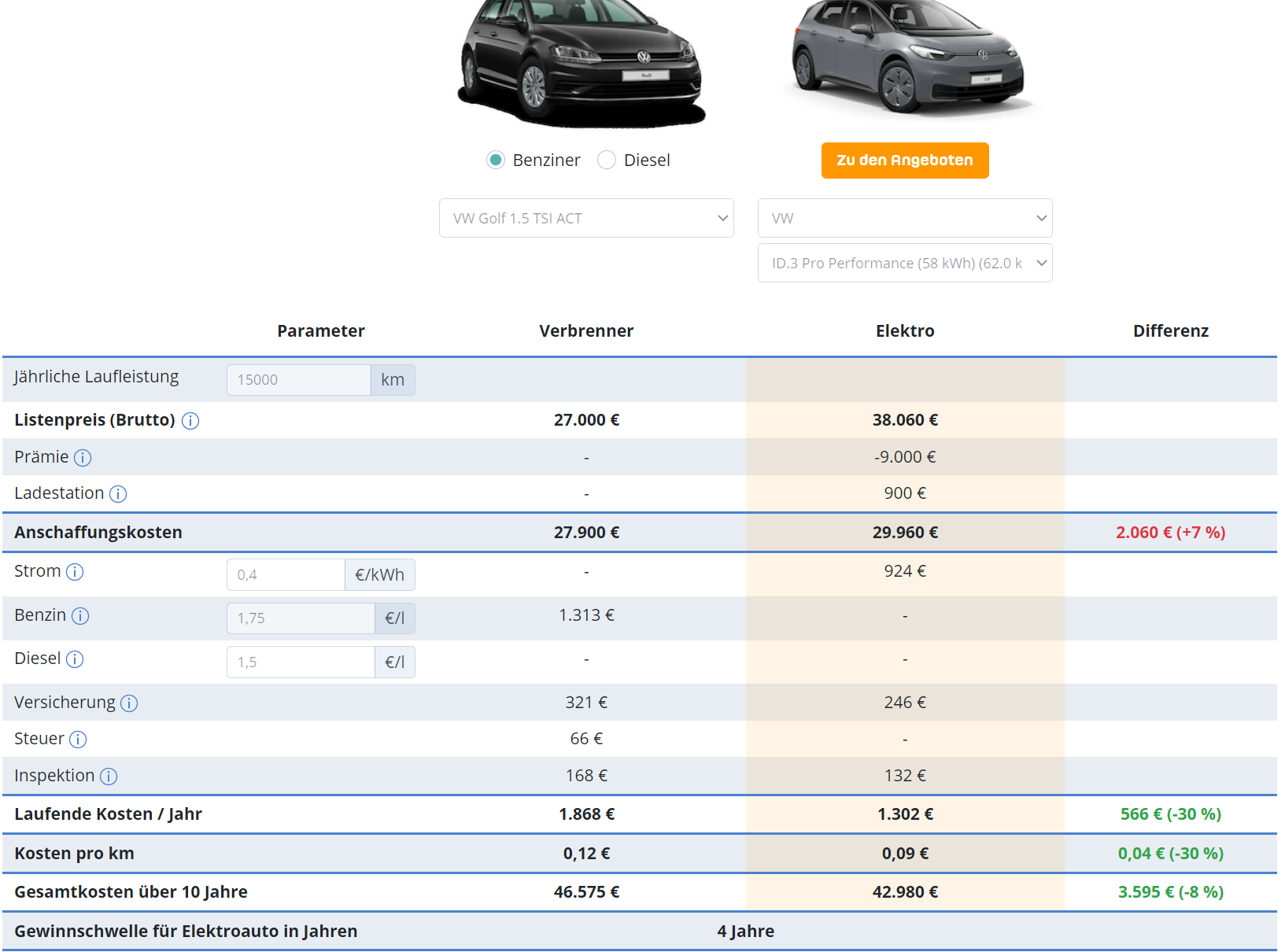Click the 4 Jahre break-even value
The image size is (1285, 952).
pyautogui.click(x=746, y=932)
